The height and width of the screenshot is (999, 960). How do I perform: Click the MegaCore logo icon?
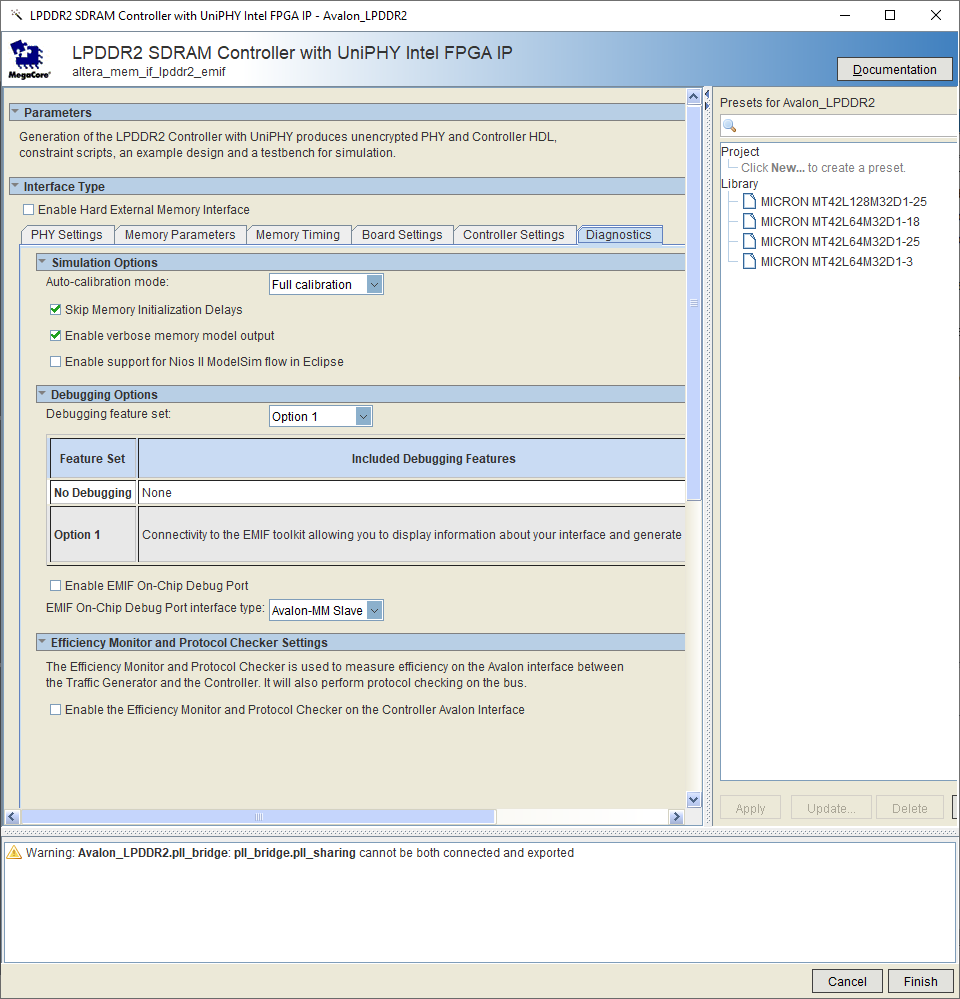click(x=29, y=59)
